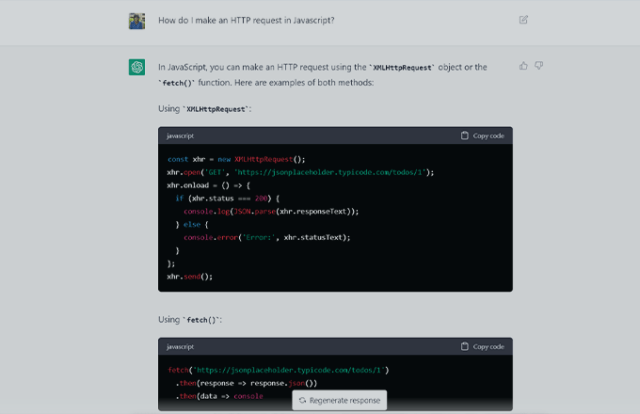Screen dimensions: 640x414
Task: Click the 'xhr.onload = () => {' line
Action: pos(209,185)
